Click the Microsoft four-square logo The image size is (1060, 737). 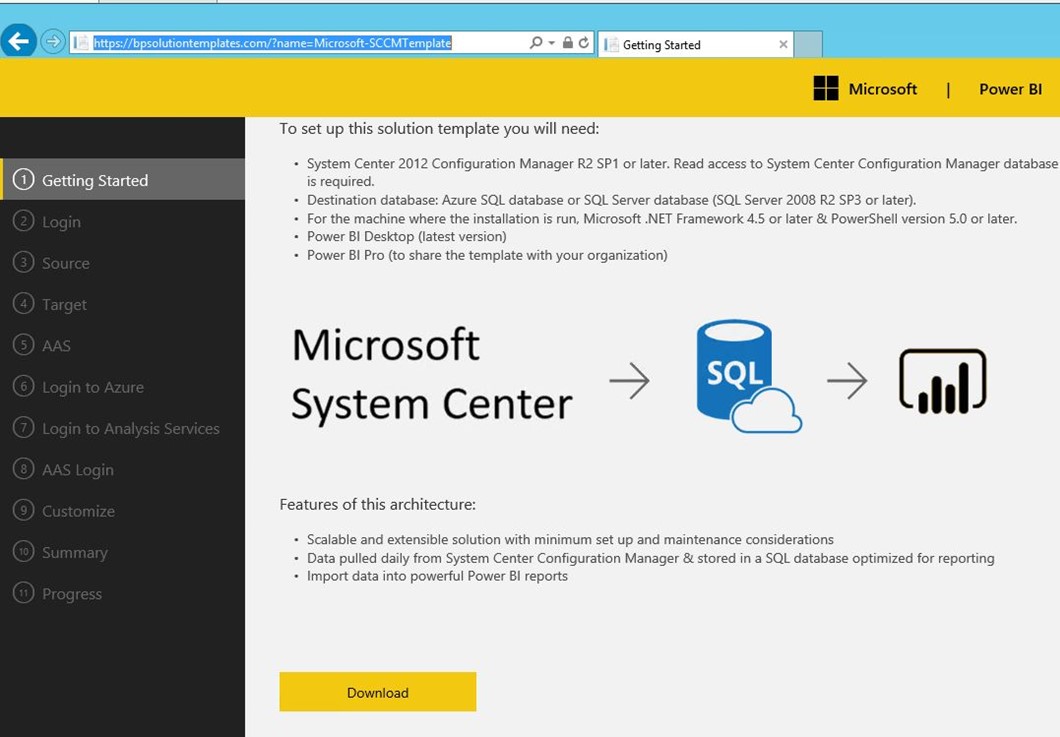825,89
